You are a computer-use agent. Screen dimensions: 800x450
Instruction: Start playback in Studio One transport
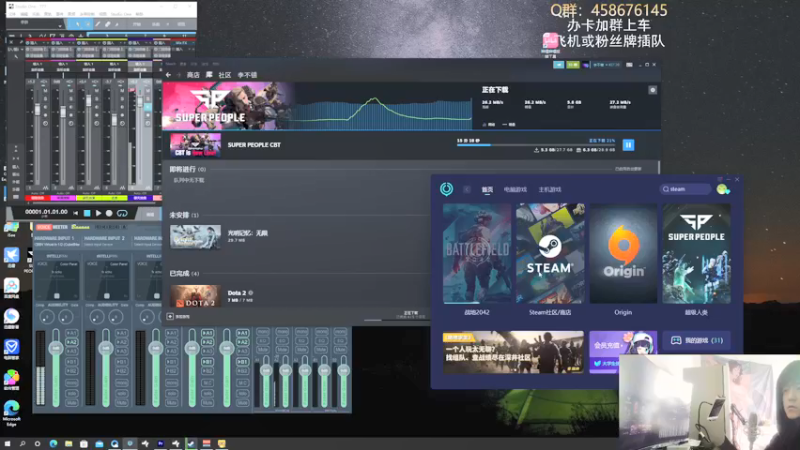pyautogui.click(x=98, y=213)
